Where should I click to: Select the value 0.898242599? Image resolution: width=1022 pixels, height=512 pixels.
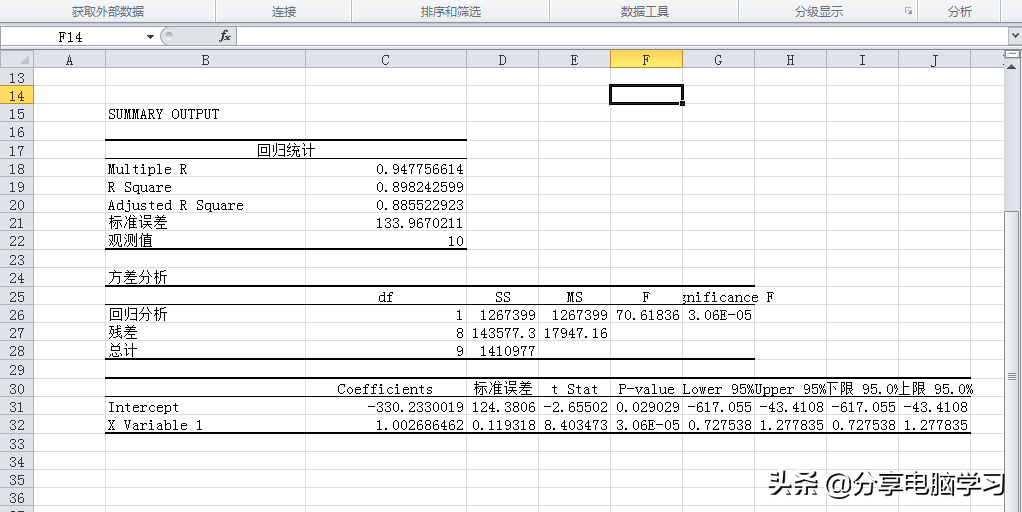click(x=386, y=187)
